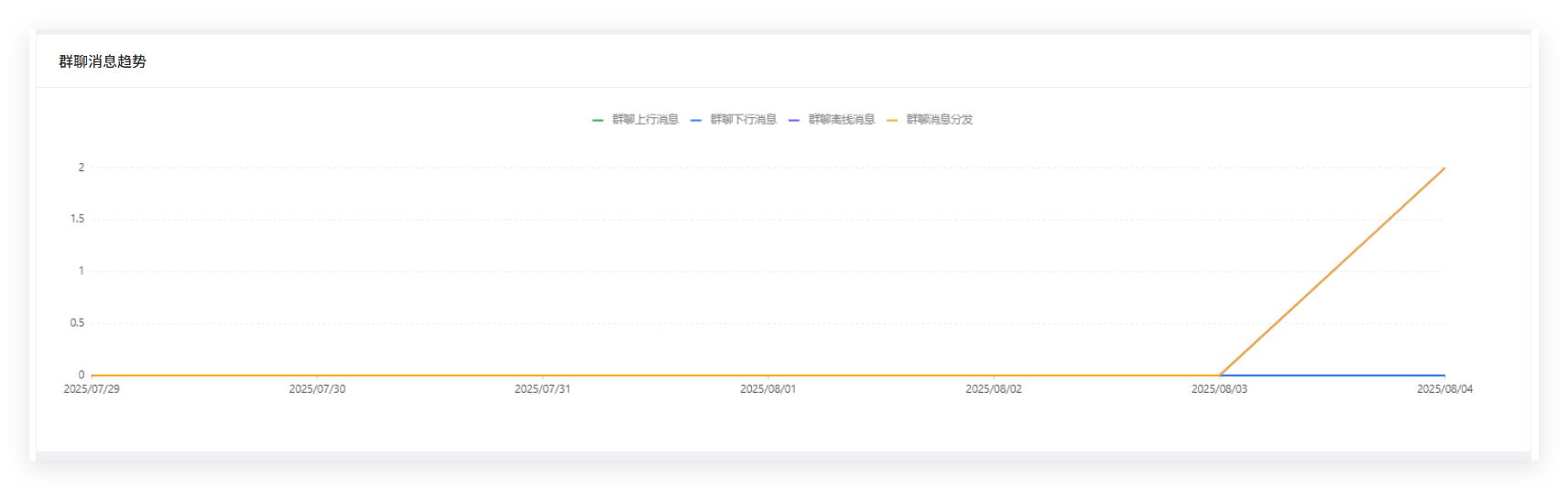The image size is (1568, 490).
Task: Hide the 群聊离线消息 series via legend
Action: coord(841,120)
